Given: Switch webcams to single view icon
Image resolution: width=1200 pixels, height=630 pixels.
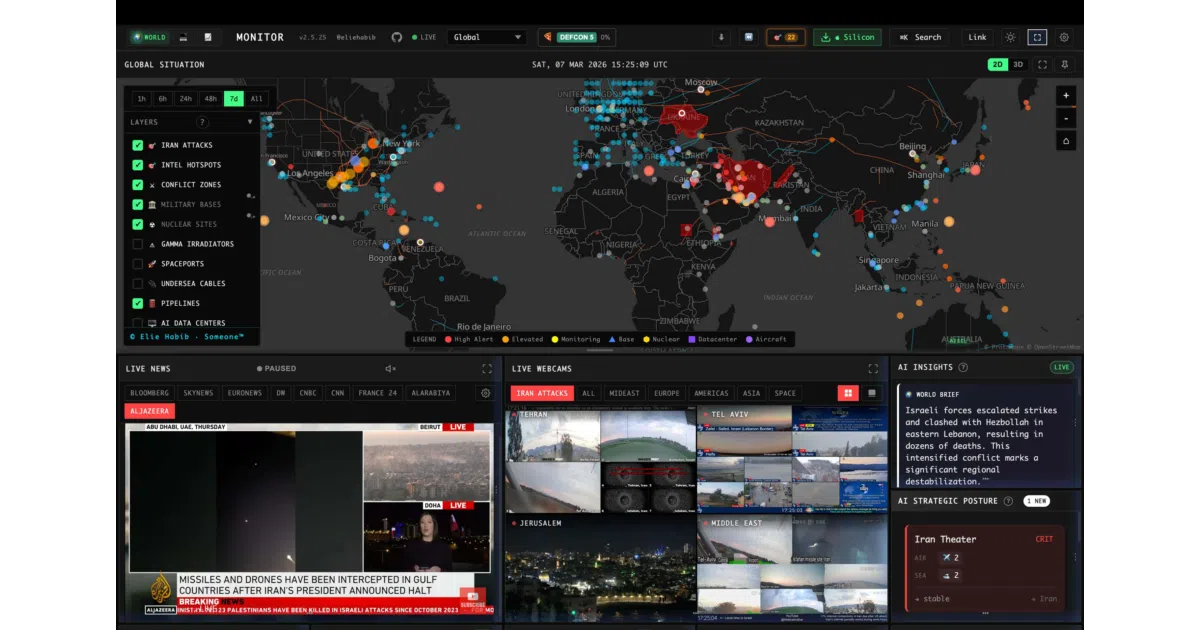Looking at the screenshot, I should 872,393.
